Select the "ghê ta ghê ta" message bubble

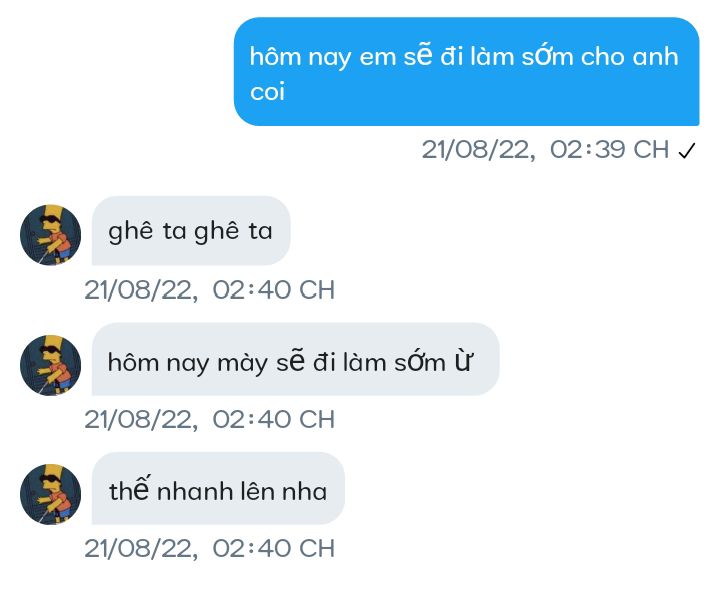pos(191,231)
